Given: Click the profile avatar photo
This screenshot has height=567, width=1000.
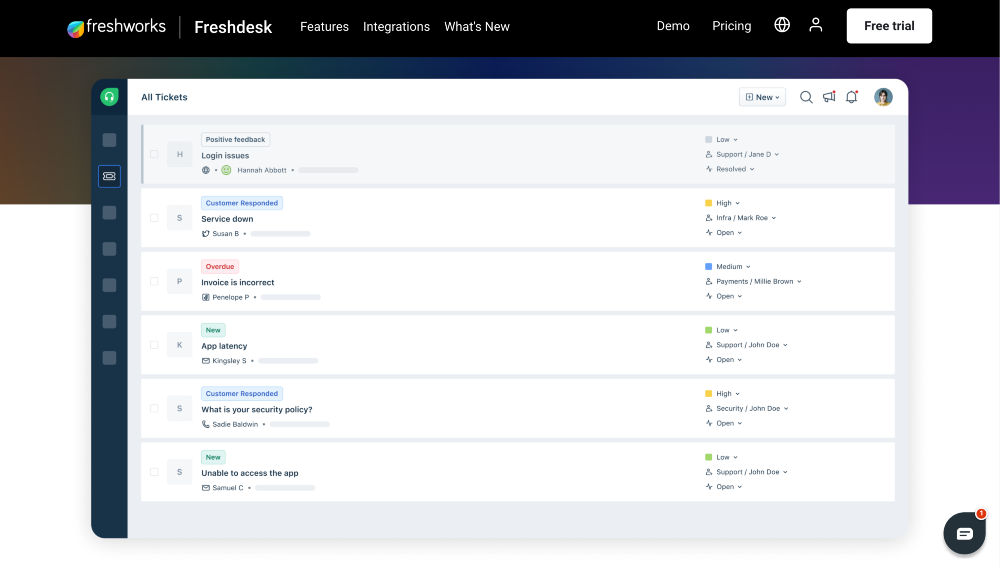Looking at the screenshot, I should point(883,97).
